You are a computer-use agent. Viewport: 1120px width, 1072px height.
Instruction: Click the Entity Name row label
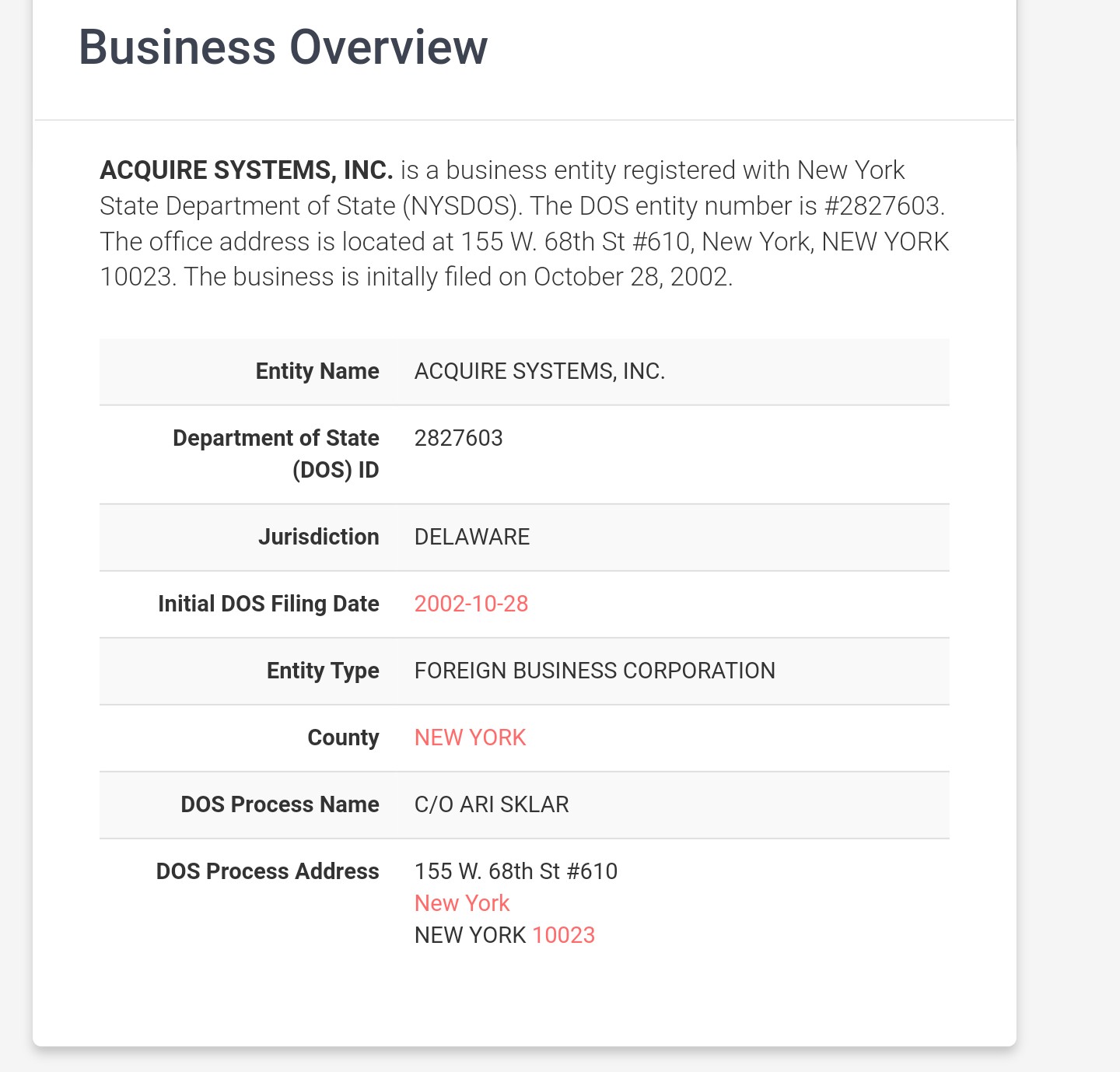click(317, 371)
